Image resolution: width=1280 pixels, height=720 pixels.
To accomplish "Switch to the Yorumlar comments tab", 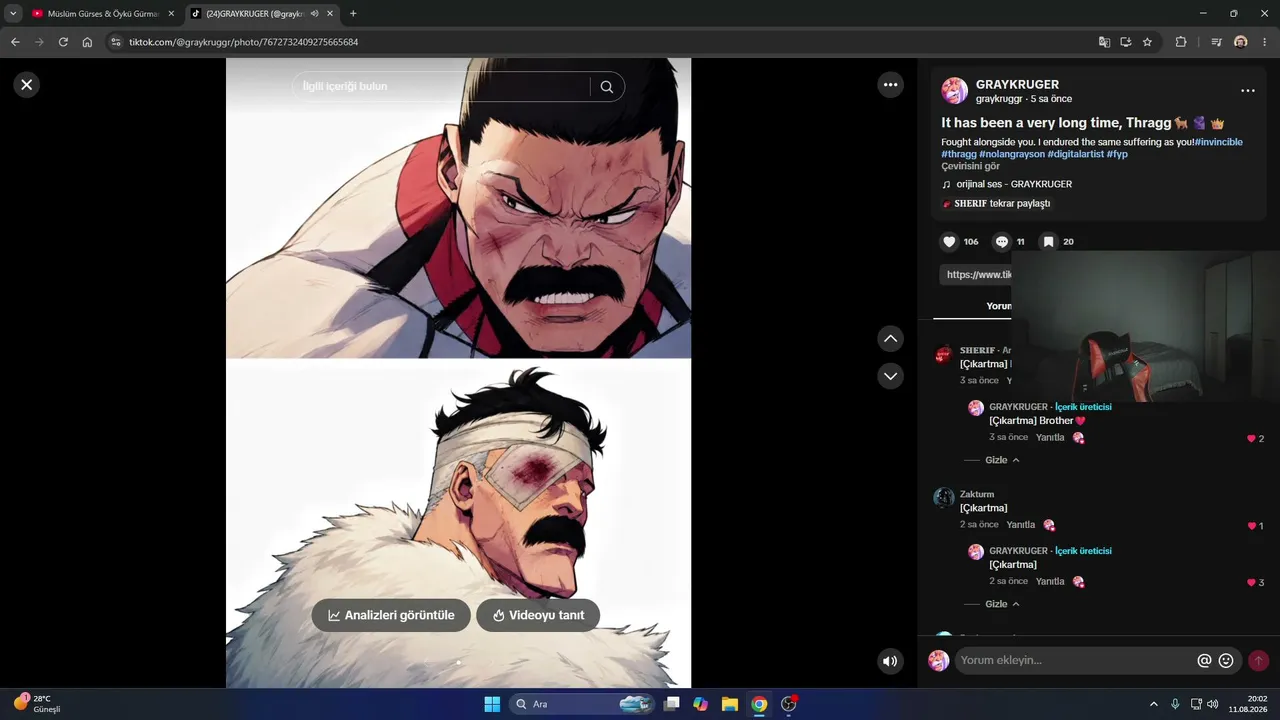I will [999, 306].
